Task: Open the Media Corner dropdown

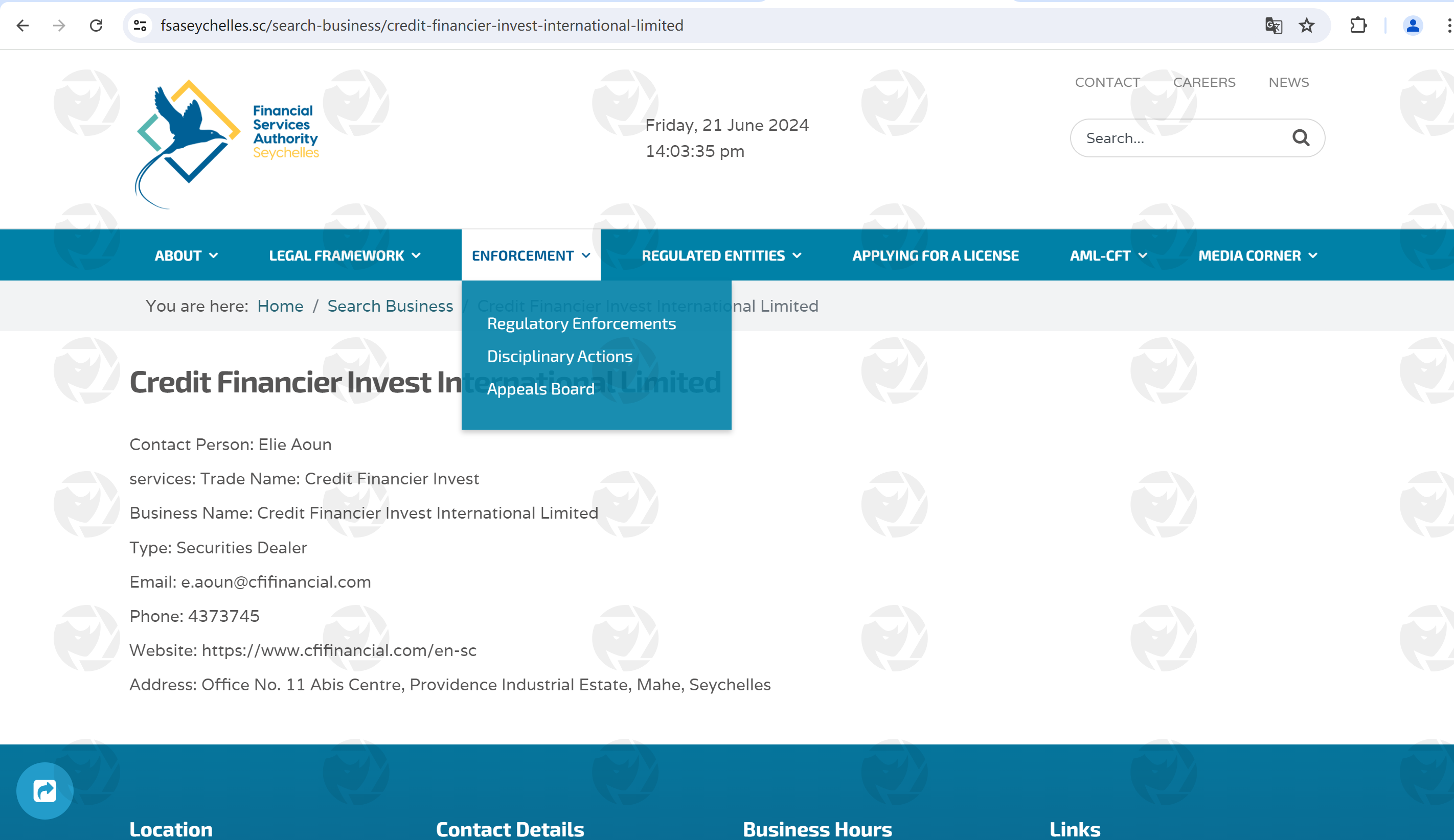Action: [x=1257, y=255]
